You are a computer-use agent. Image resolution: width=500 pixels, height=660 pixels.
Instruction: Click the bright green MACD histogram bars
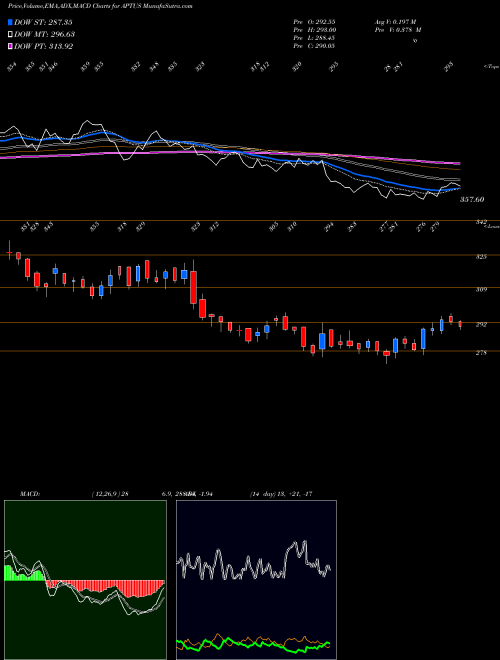pos(24,573)
